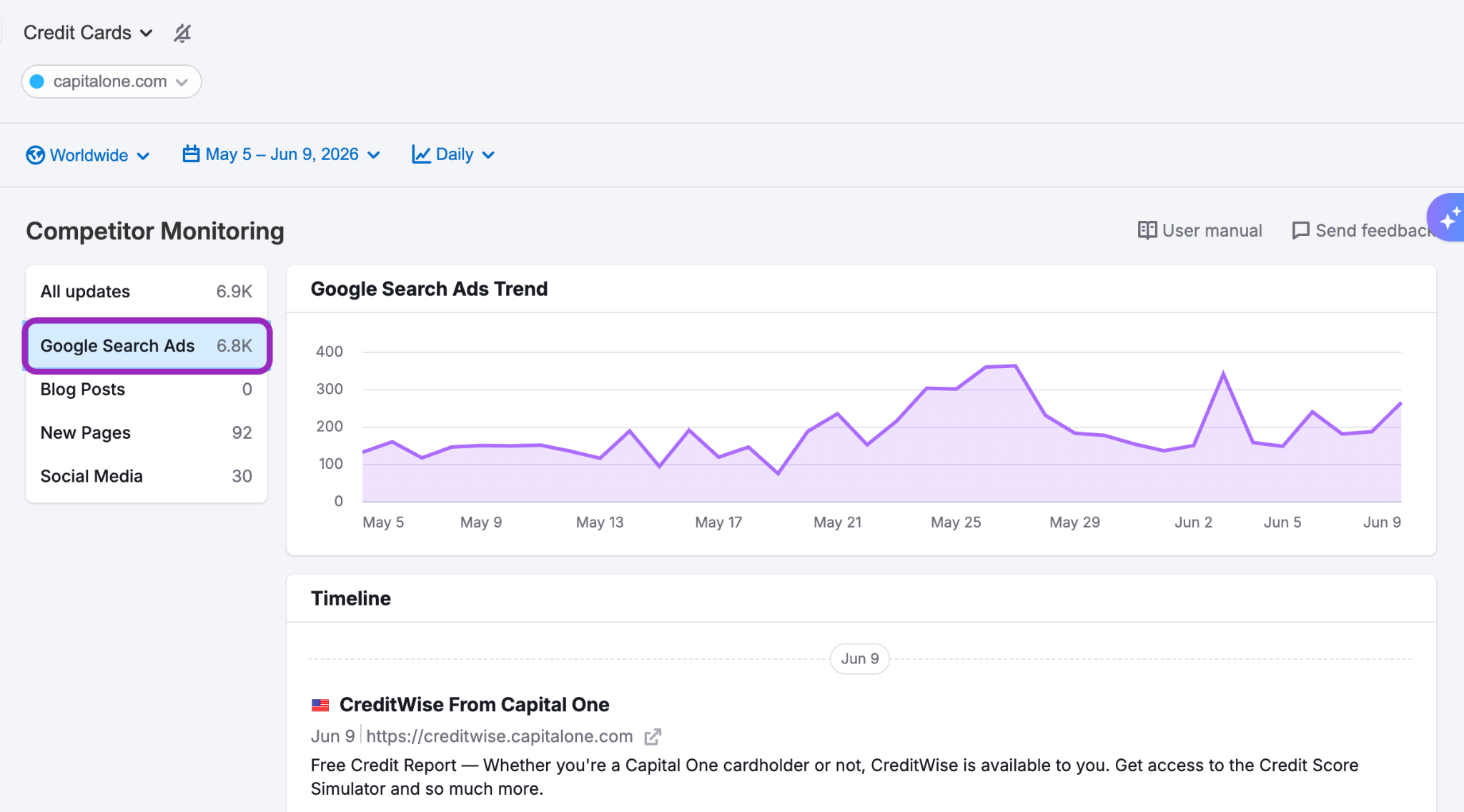The width and height of the screenshot is (1464, 812).
Task: Click the Jun 9 timeline date marker
Action: 860,659
